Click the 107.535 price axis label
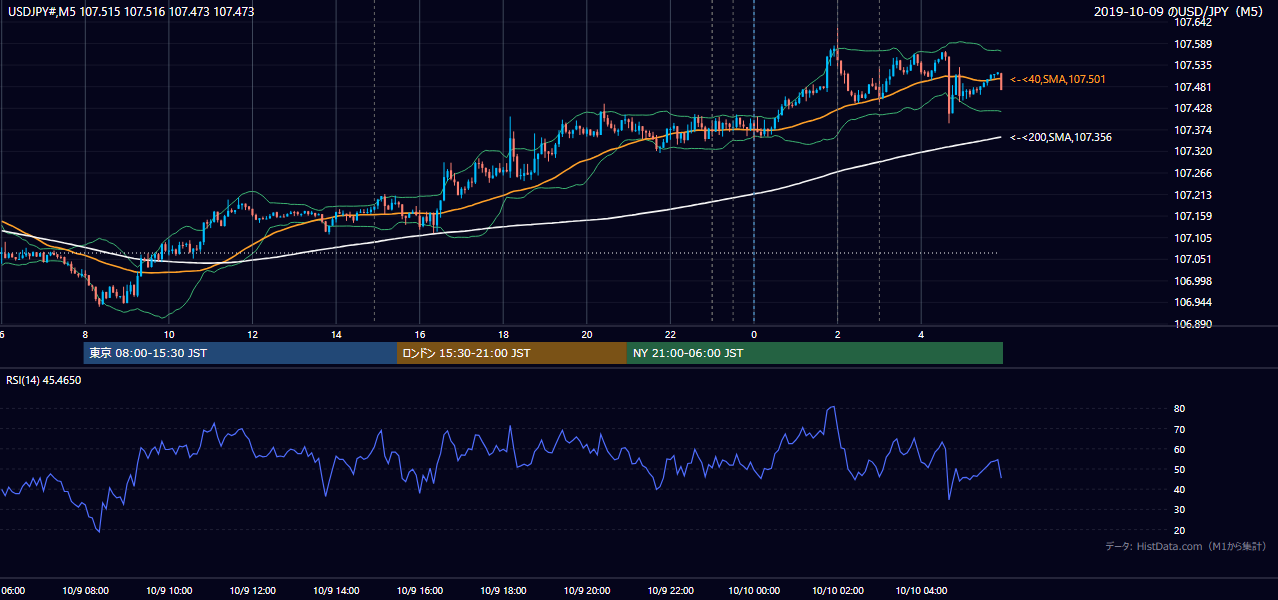This screenshot has width=1278, height=600. click(x=1193, y=65)
